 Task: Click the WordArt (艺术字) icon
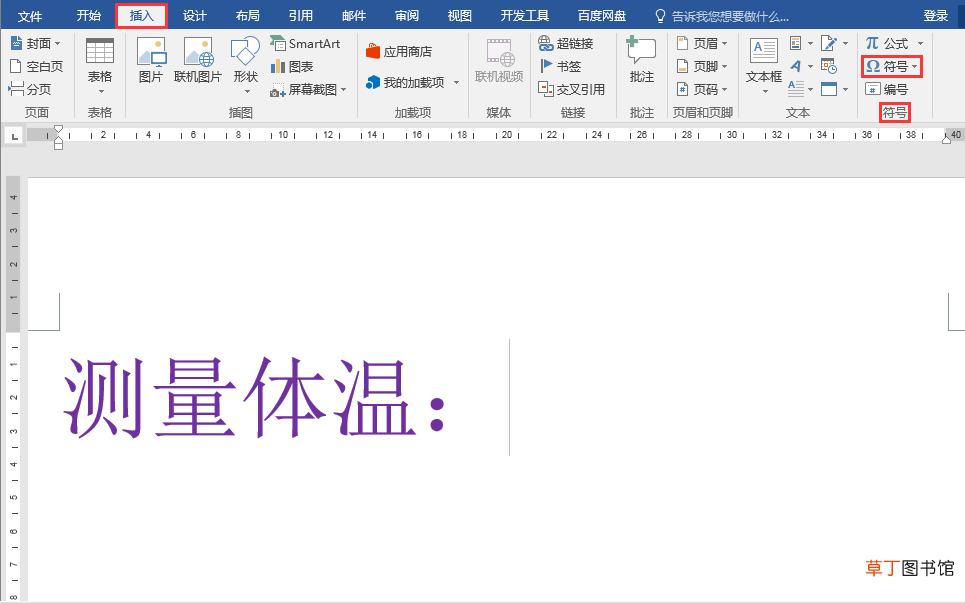point(796,66)
